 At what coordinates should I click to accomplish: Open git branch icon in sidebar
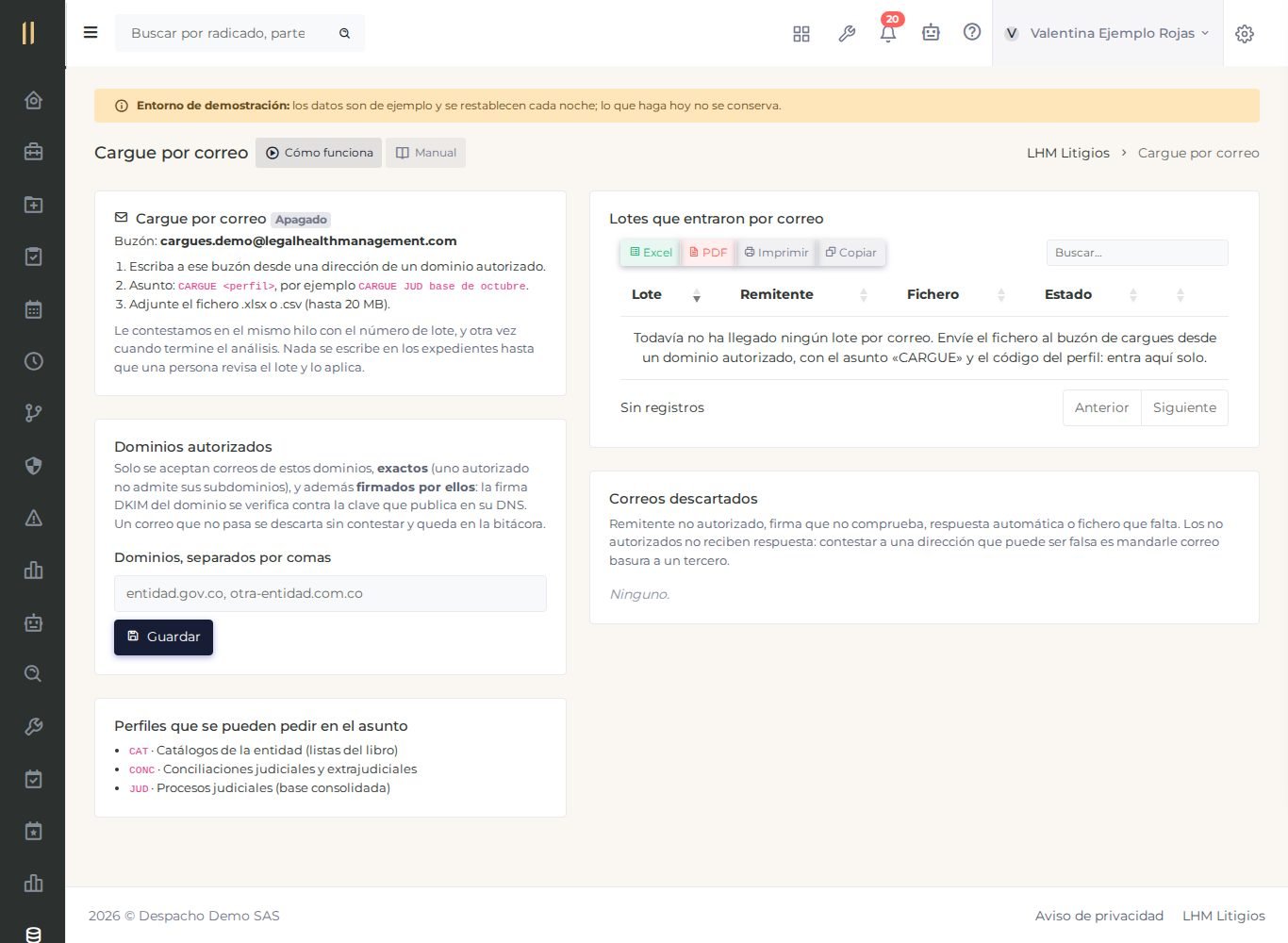pos(33,413)
